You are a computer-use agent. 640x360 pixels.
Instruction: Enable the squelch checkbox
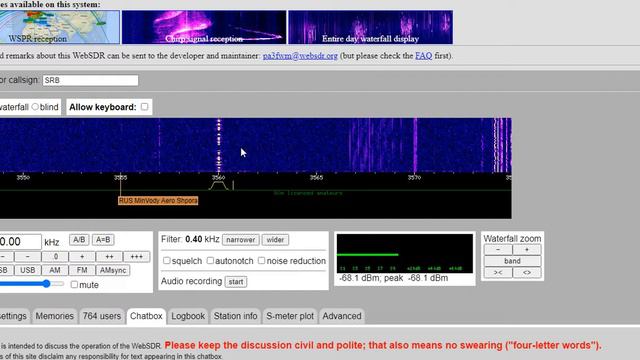pos(167,260)
